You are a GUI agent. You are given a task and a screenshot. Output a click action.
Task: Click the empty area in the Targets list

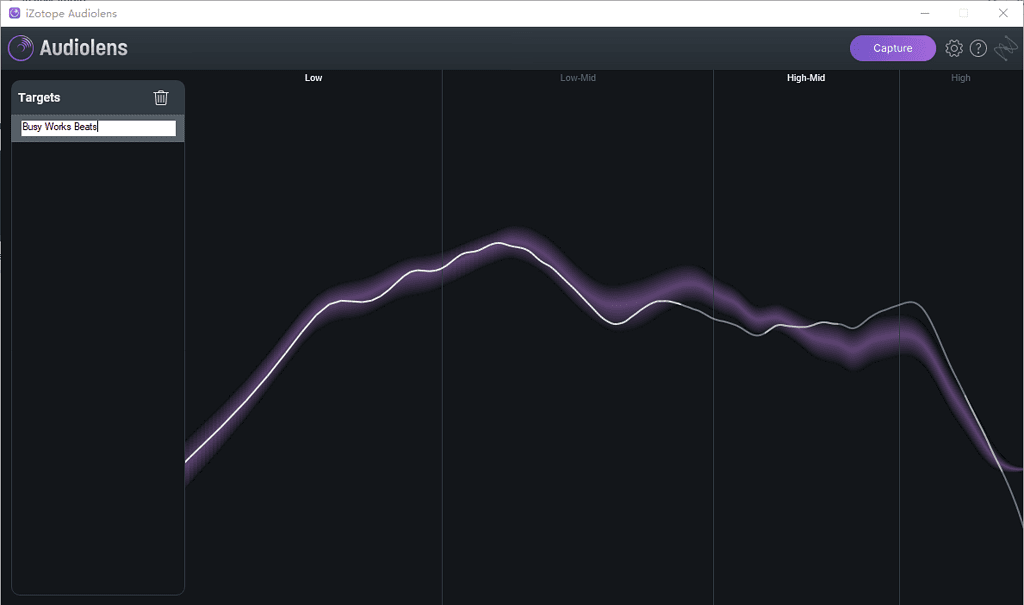(98, 360)
